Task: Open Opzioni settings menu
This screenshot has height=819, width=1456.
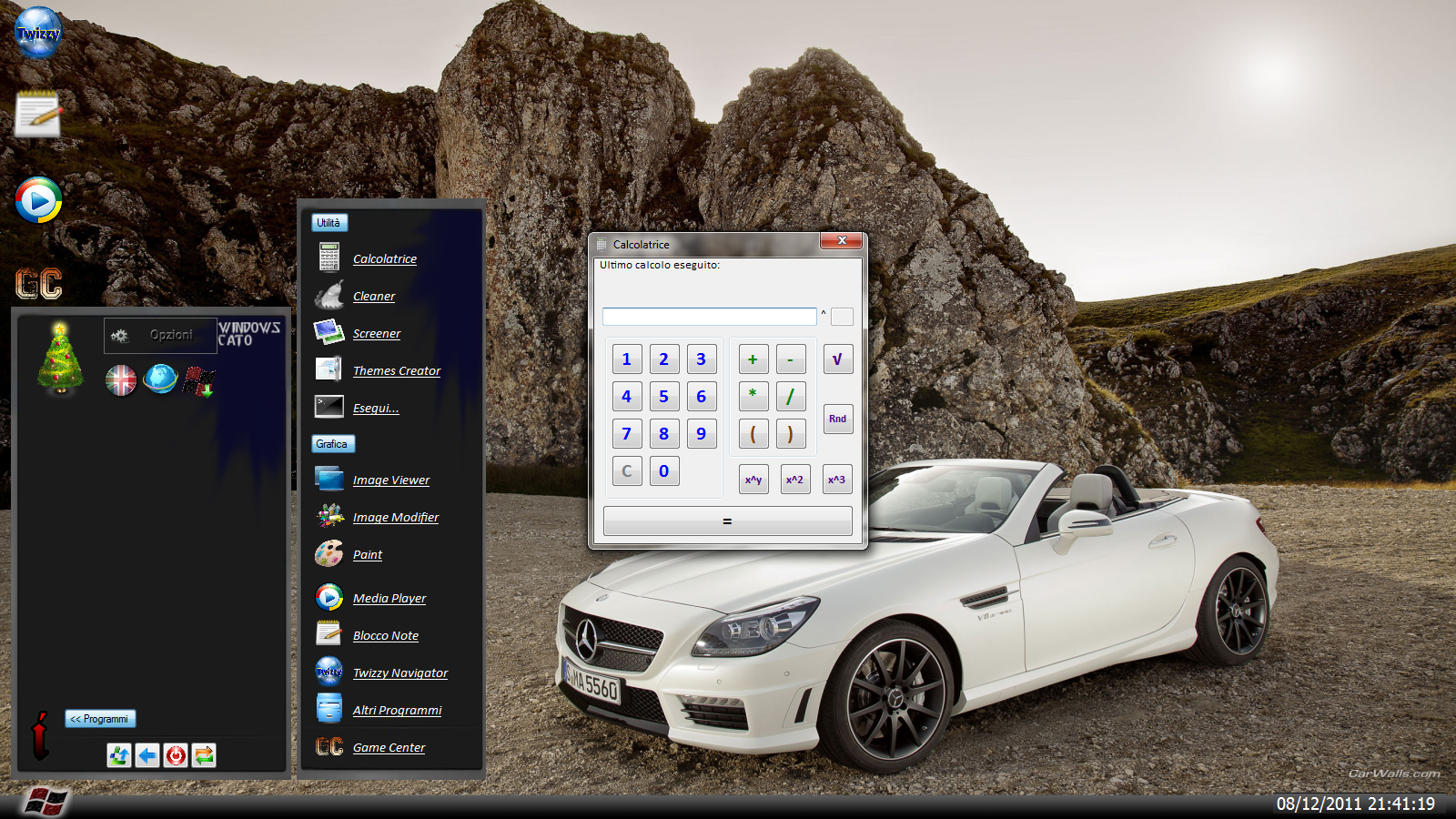Action: [160, 335]
